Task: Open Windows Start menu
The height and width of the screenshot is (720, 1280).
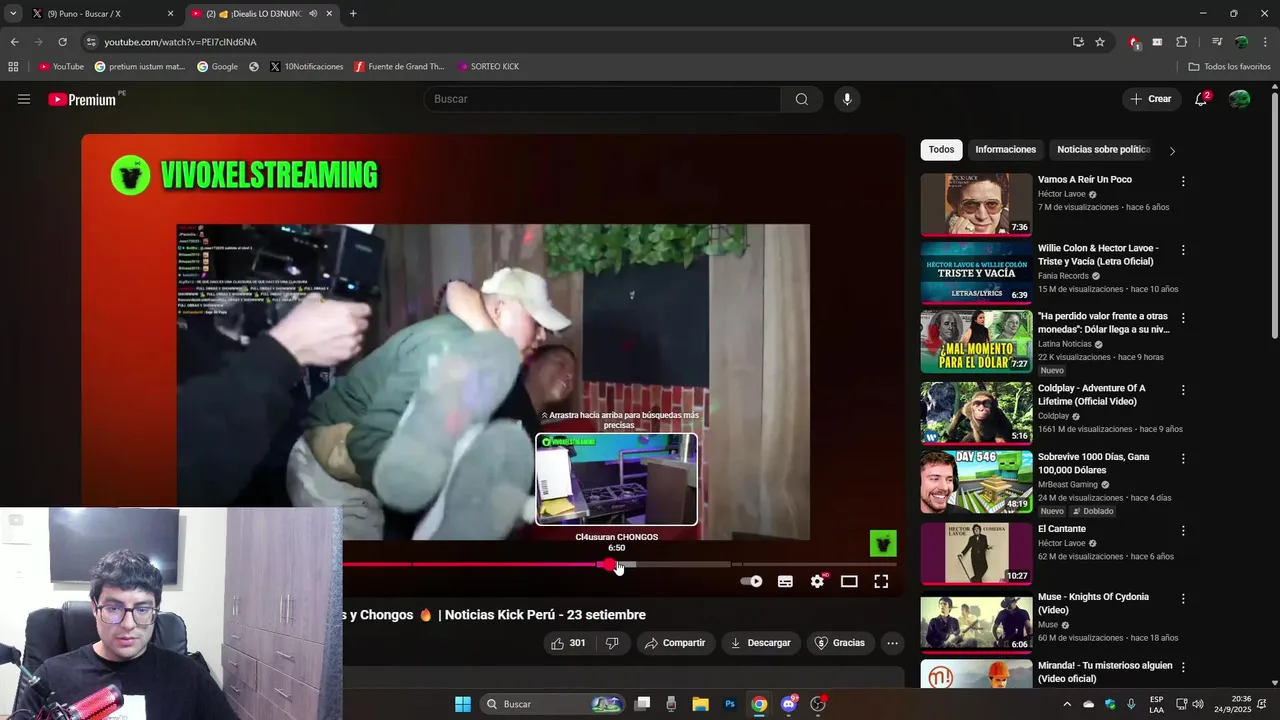Action: tap(463, 704)
